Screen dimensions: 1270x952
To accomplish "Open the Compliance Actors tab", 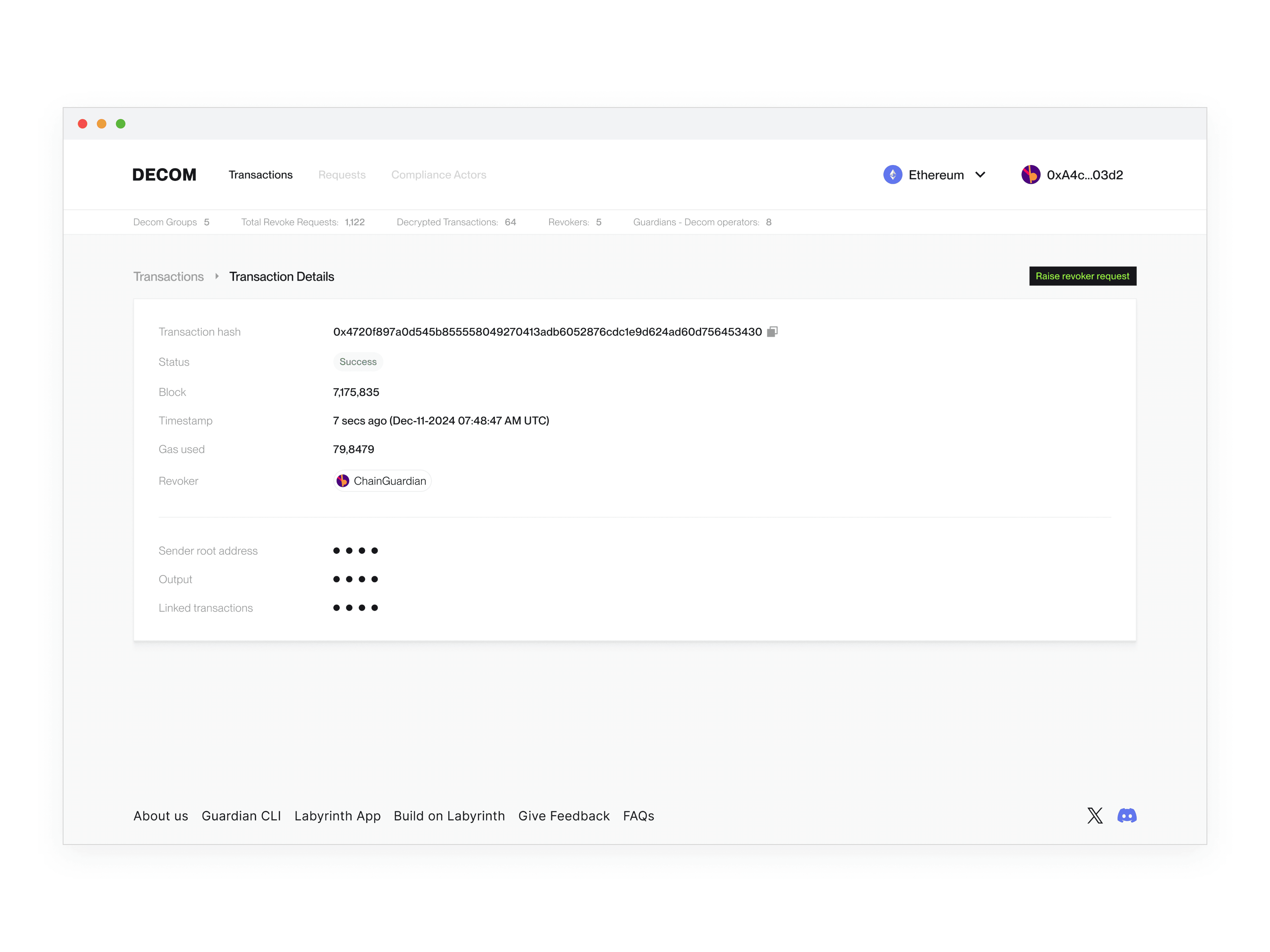I will coord(439,175).
